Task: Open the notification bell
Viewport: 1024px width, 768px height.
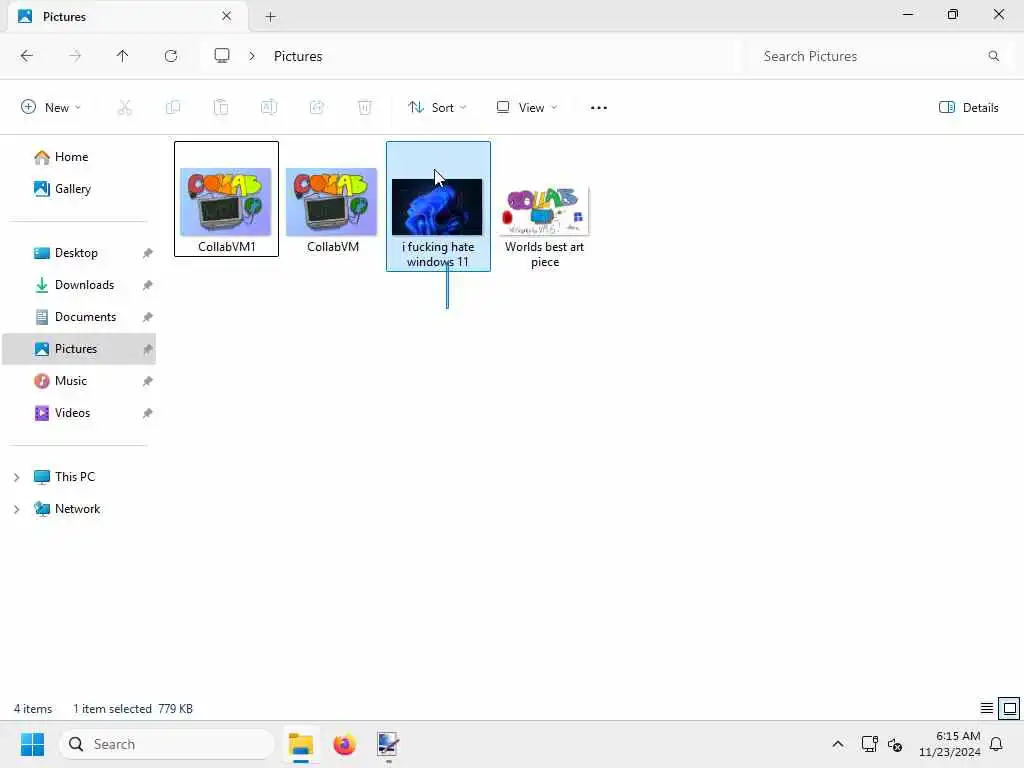Action: (996, 744)
